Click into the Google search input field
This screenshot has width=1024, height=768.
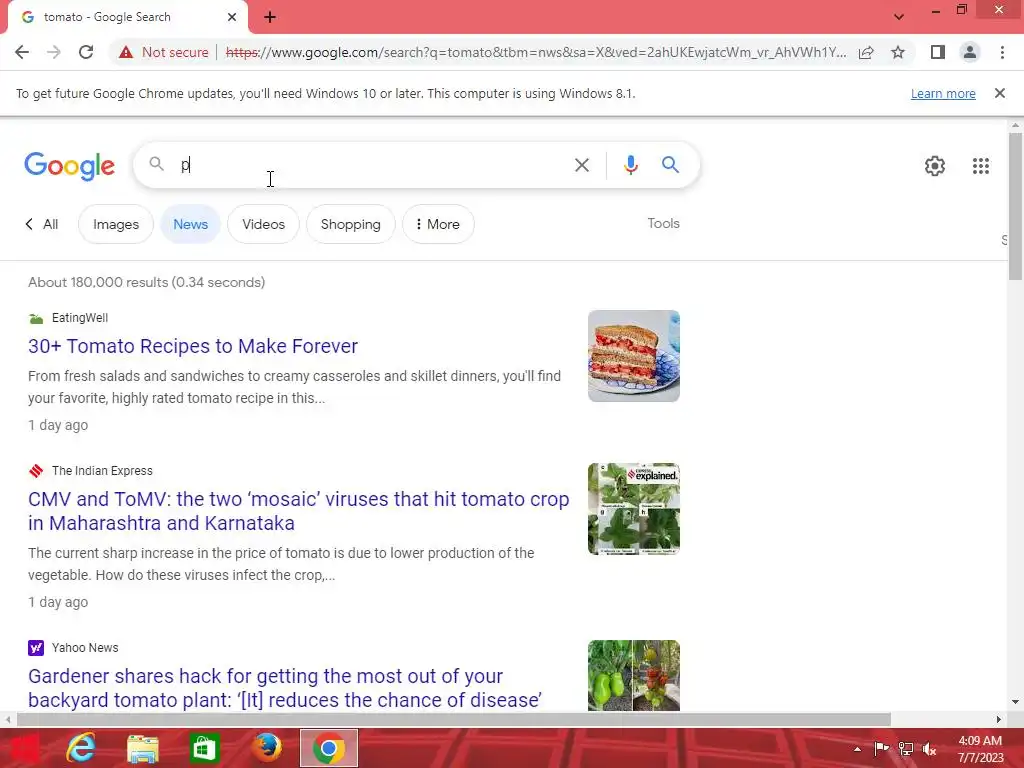pyautogui.click(x=372, y=165)
